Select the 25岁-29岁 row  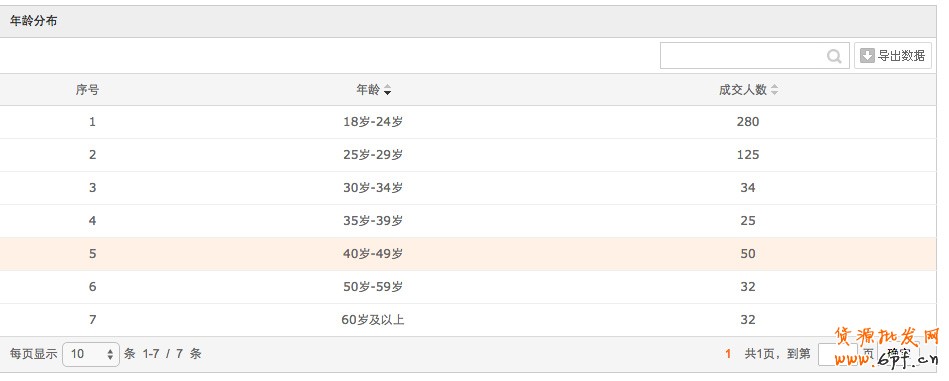pyautogui.click(x=468, y=155)
